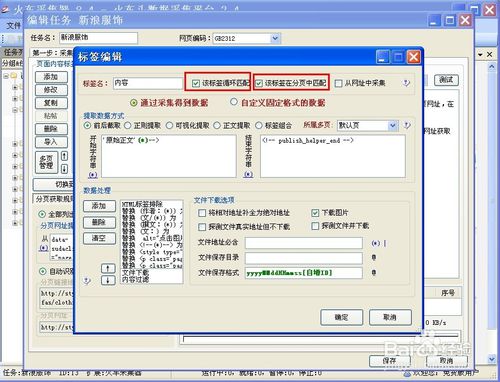Open help icon next to 默认页 dropdown
This screenshot has height=382, width=500.
coord(407,126)
